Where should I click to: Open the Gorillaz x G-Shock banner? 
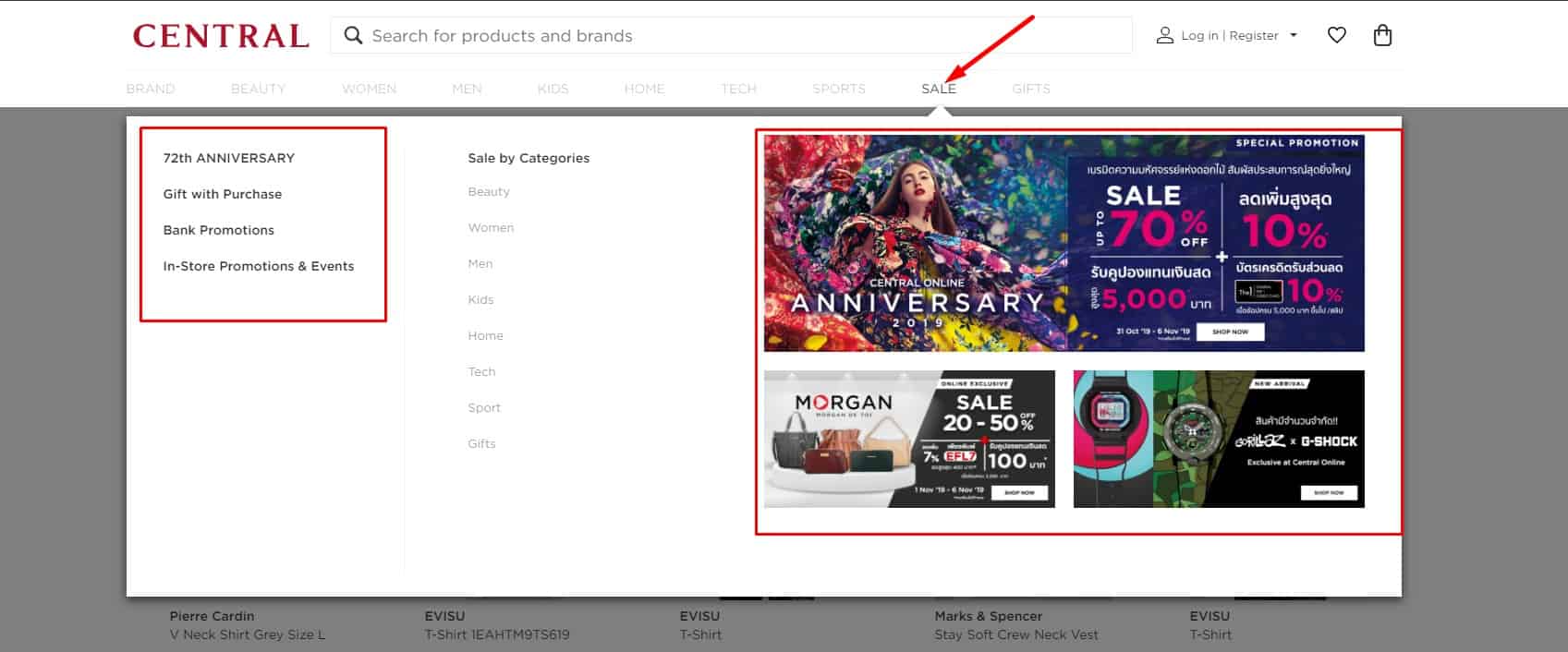pyautogui.click(x=1219, y=439)
